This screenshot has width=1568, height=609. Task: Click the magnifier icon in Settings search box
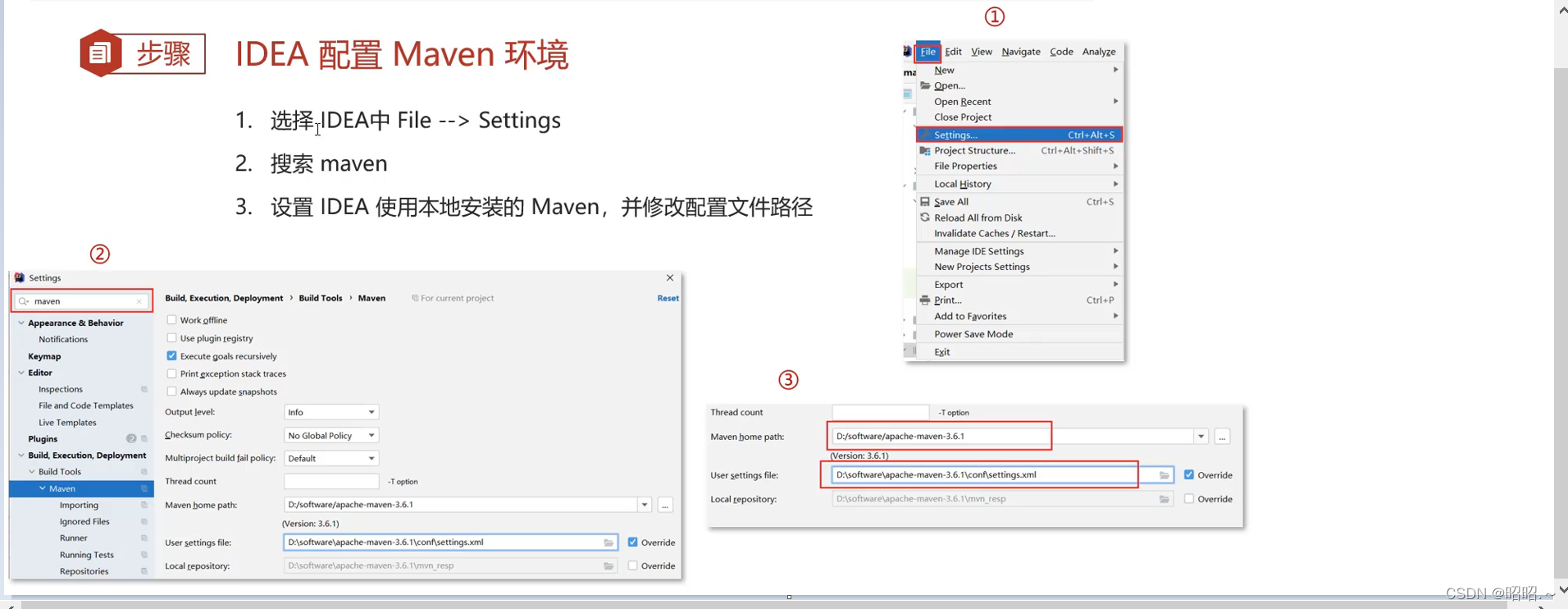point(24,301)
